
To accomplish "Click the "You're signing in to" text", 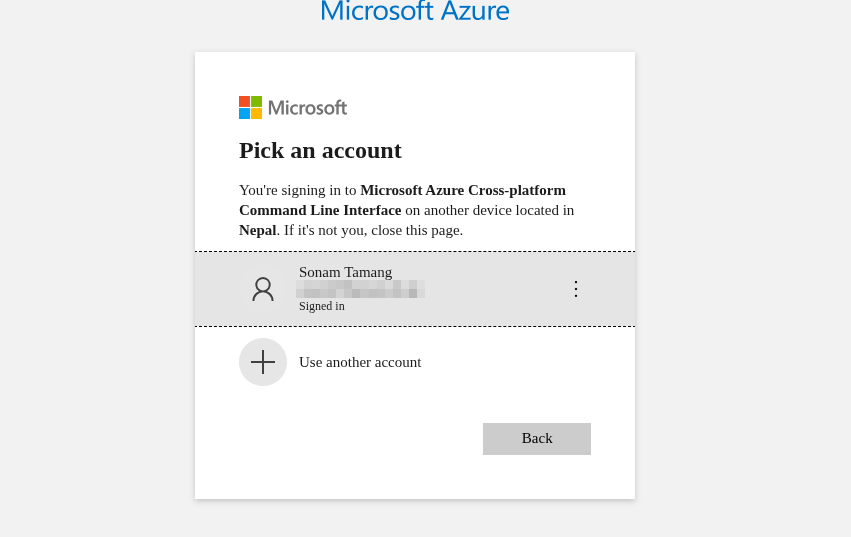I will click(x=298, y=190).
